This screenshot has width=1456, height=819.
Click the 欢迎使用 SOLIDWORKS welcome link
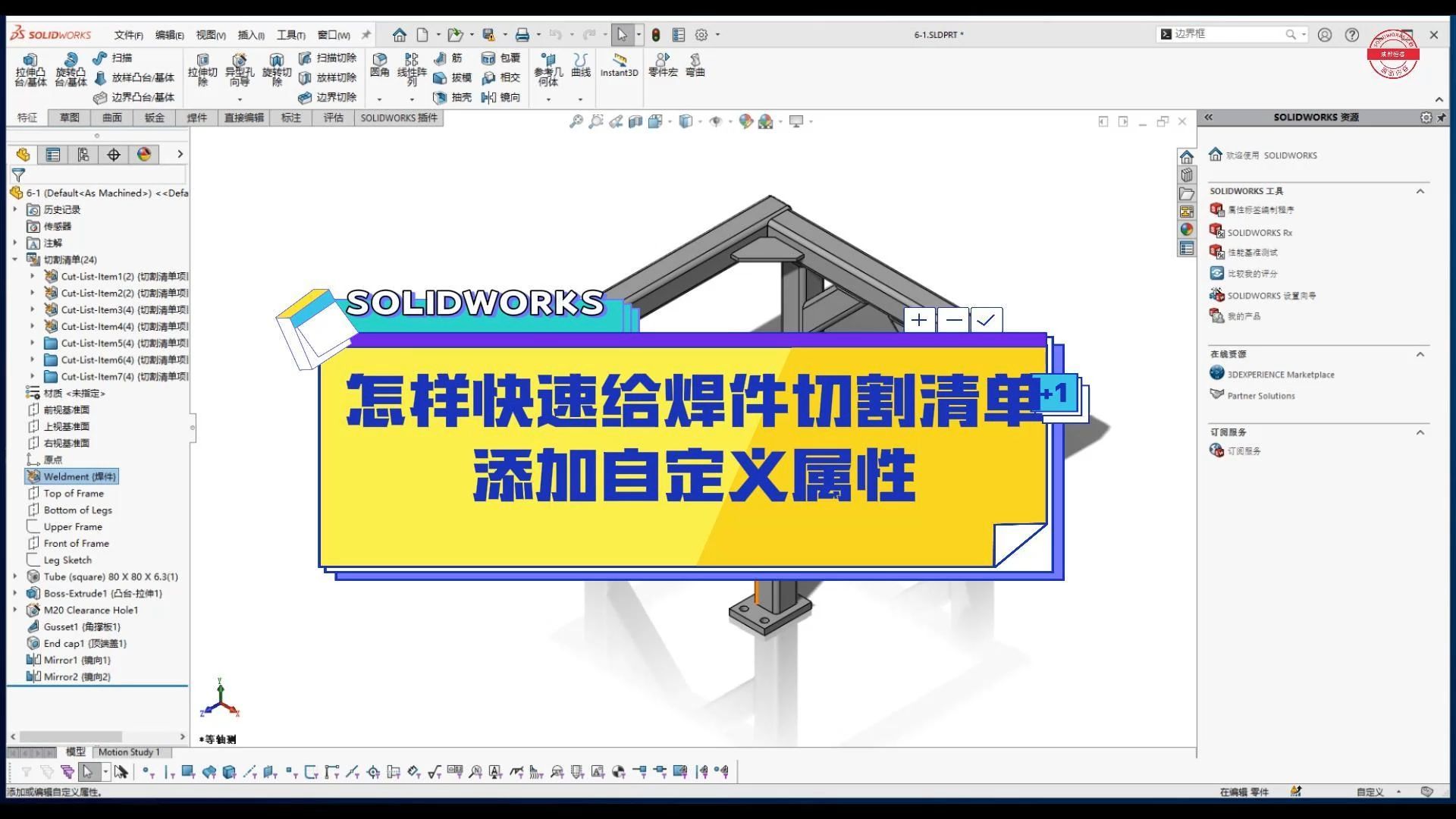pyautogui.click(x=1272, y=155)
